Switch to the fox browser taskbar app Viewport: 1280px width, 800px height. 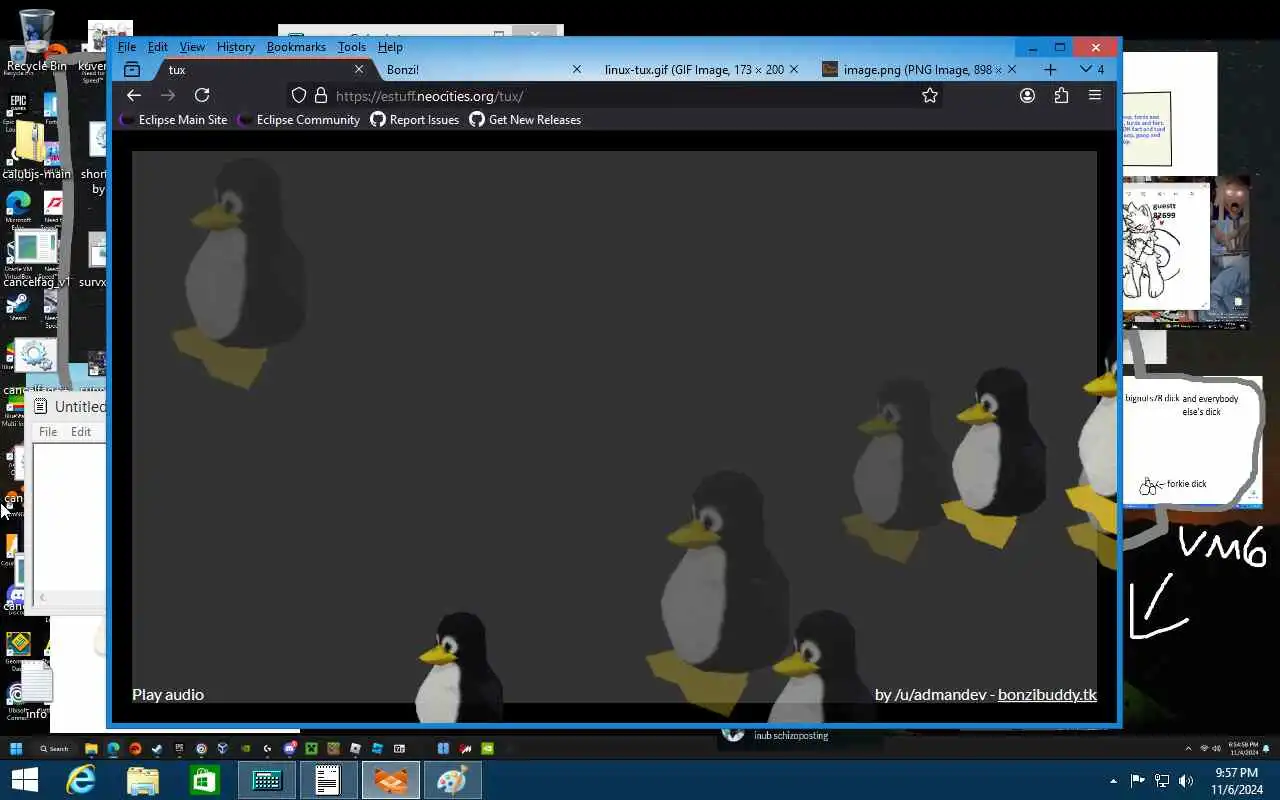click(x=391, y=780)
